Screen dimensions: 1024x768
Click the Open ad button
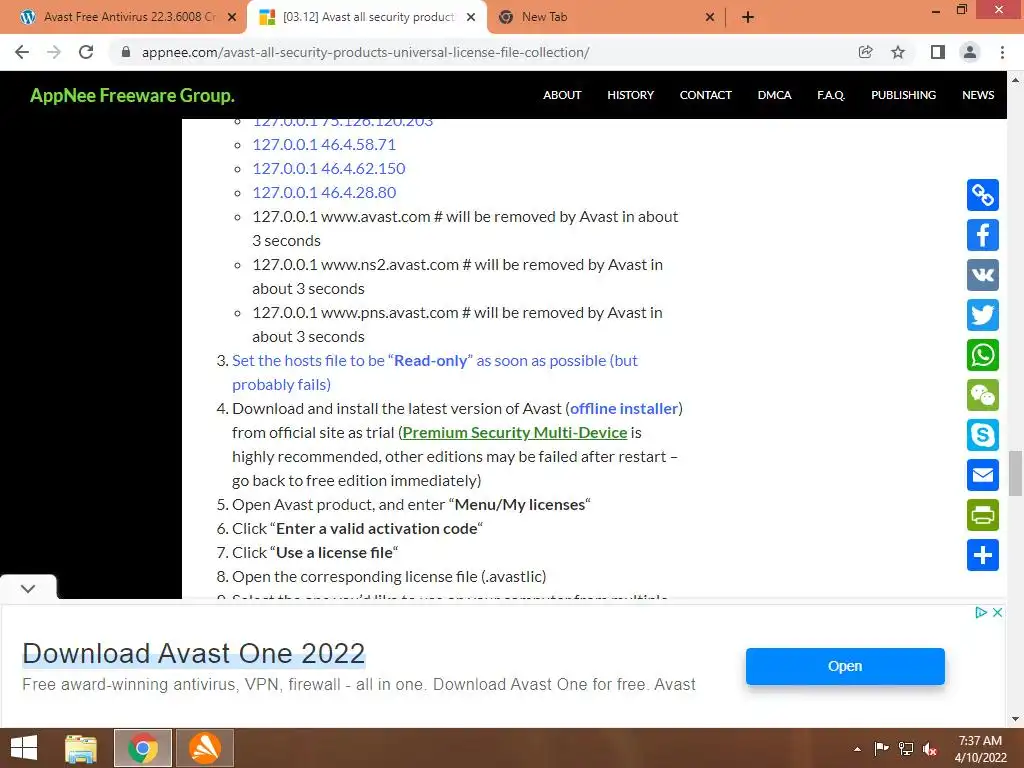845,666
